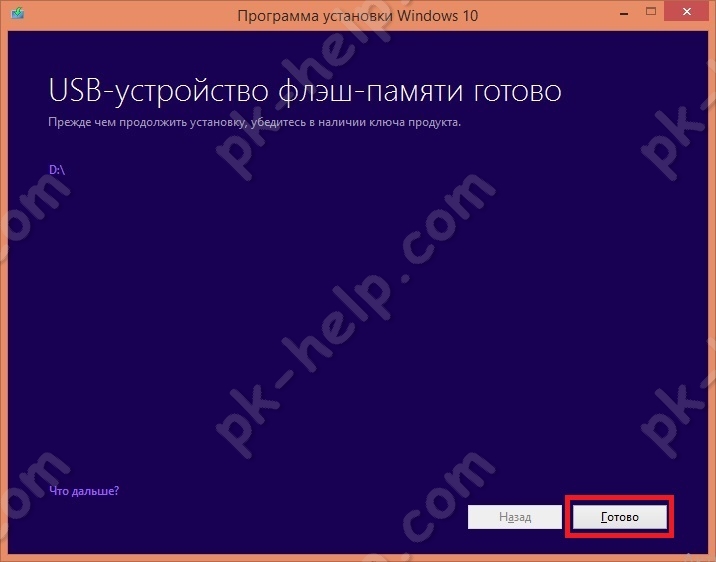Open the D:\ drive link
Screen dimensions: 716x562
[57, 170]
